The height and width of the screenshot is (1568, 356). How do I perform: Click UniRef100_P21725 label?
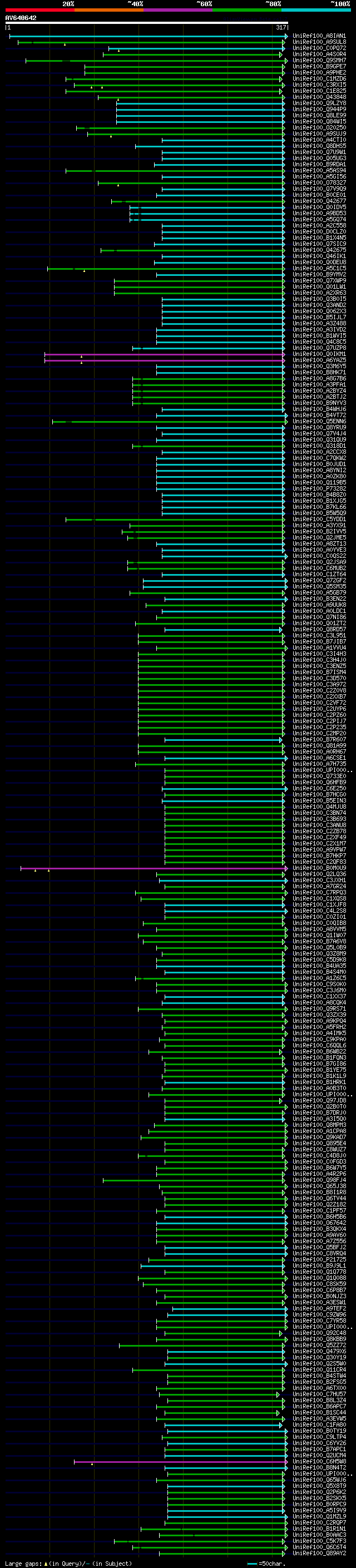[319, 1259]
